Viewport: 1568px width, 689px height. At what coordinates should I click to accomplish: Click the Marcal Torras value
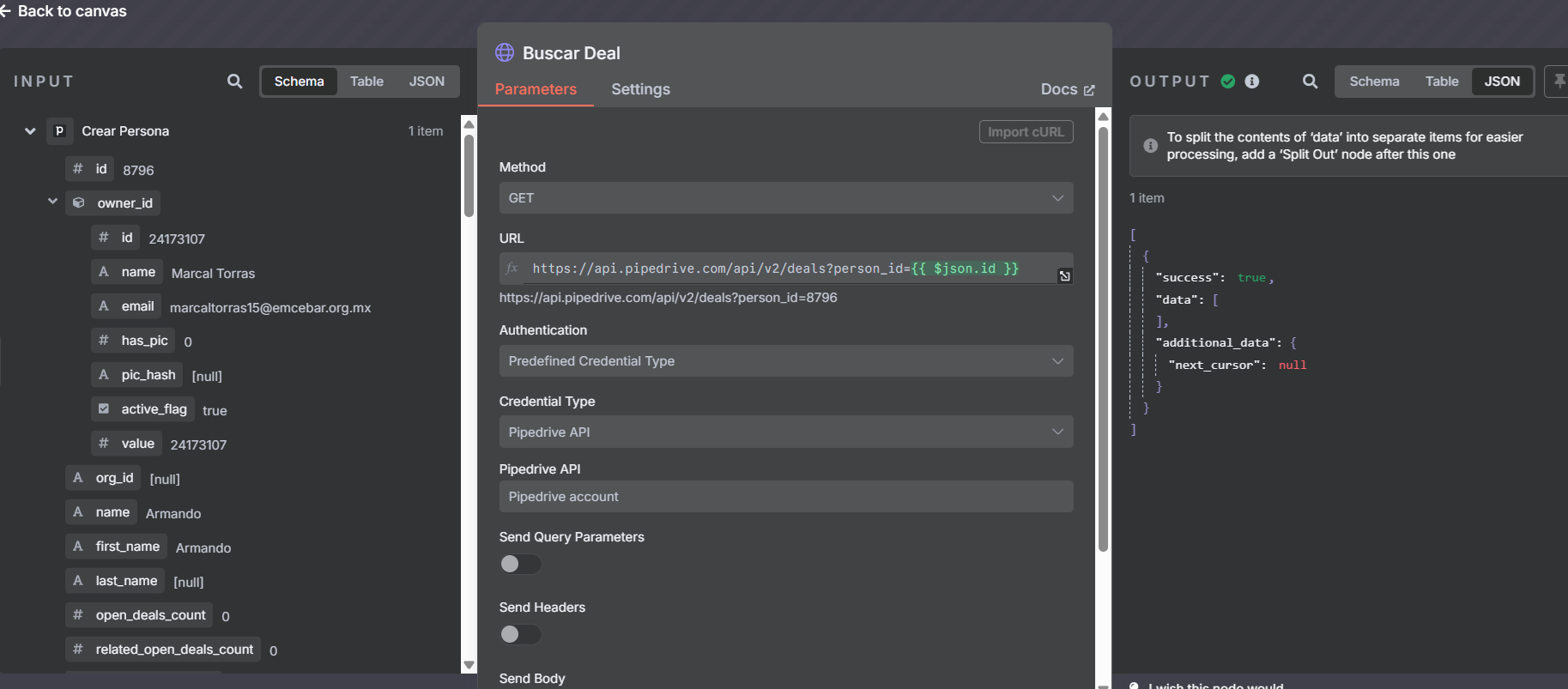click(213, 273)
